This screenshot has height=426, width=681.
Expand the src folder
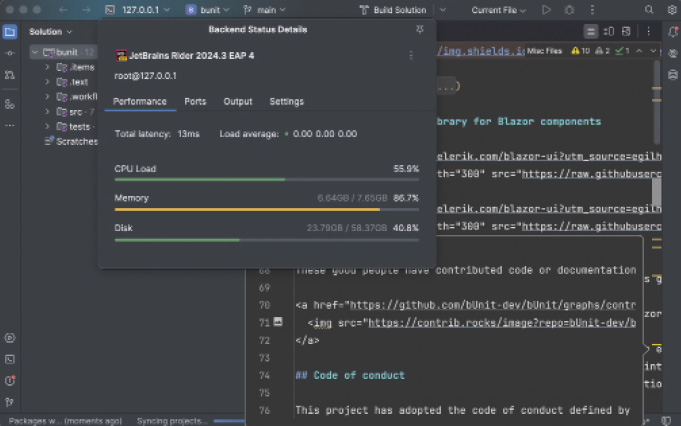click(x=47, y=112)
